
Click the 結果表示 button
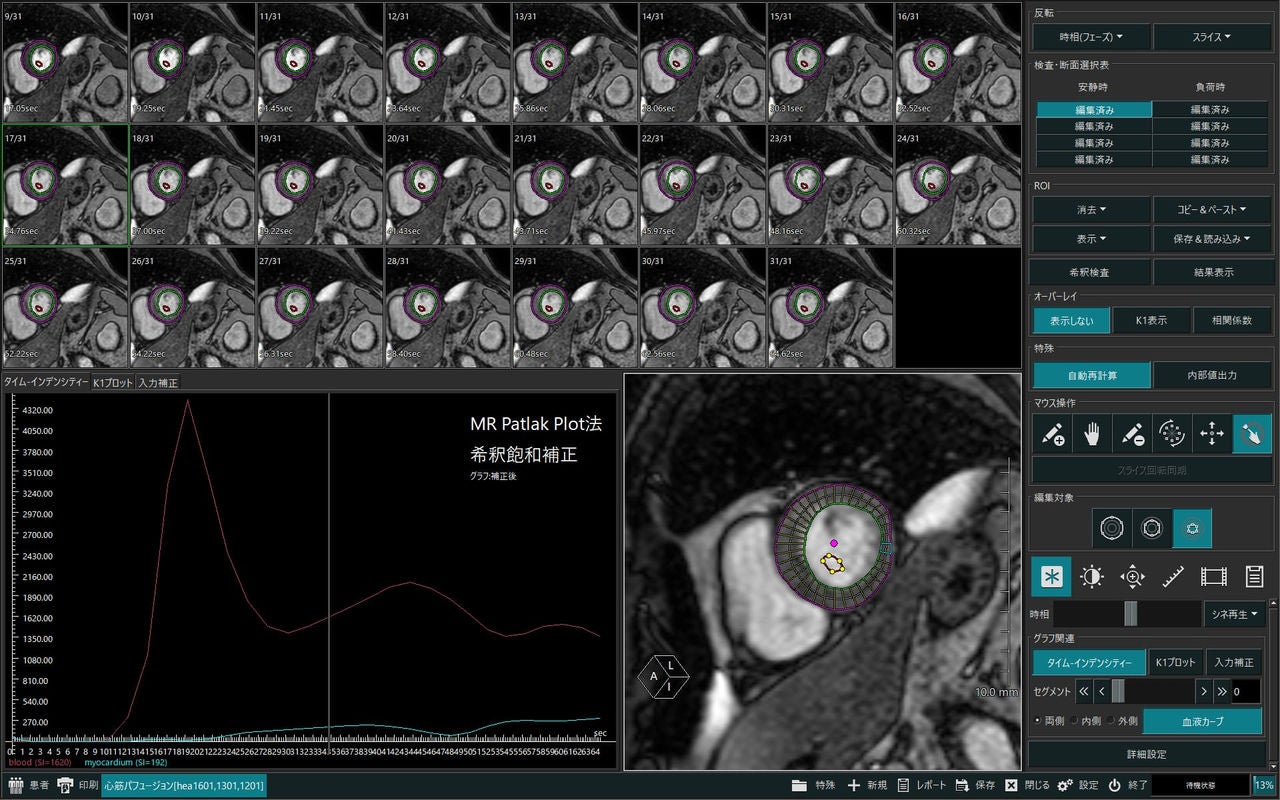point(1211,272)
